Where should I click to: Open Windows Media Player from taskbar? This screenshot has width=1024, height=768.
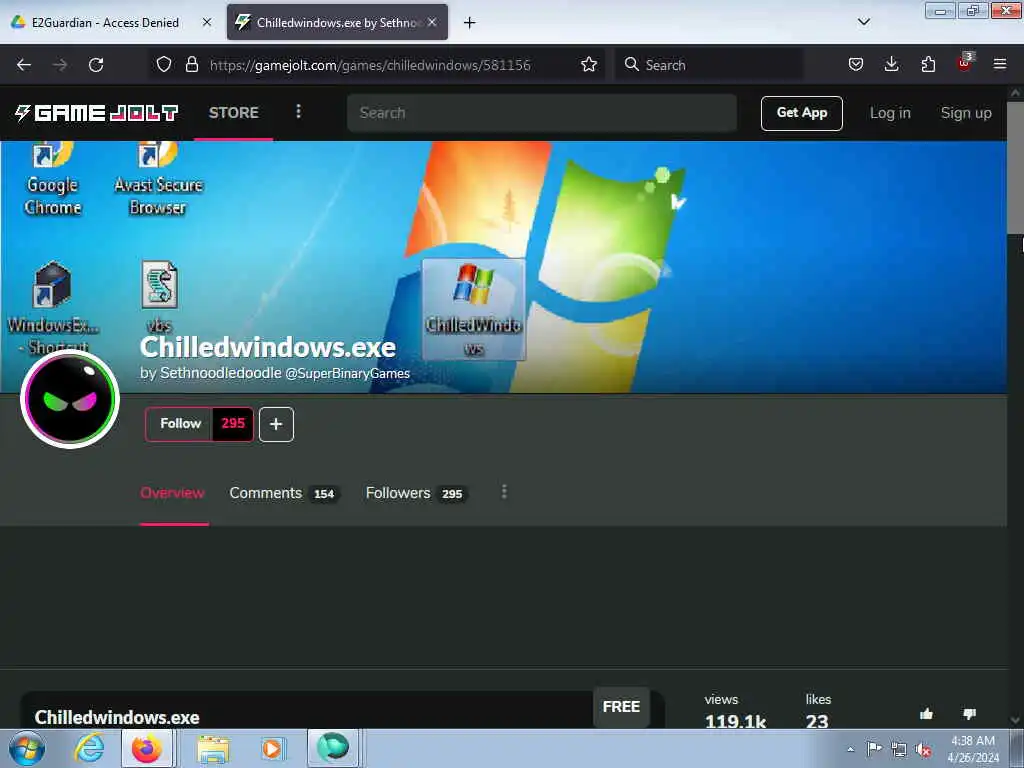click(x=272, y=748)
